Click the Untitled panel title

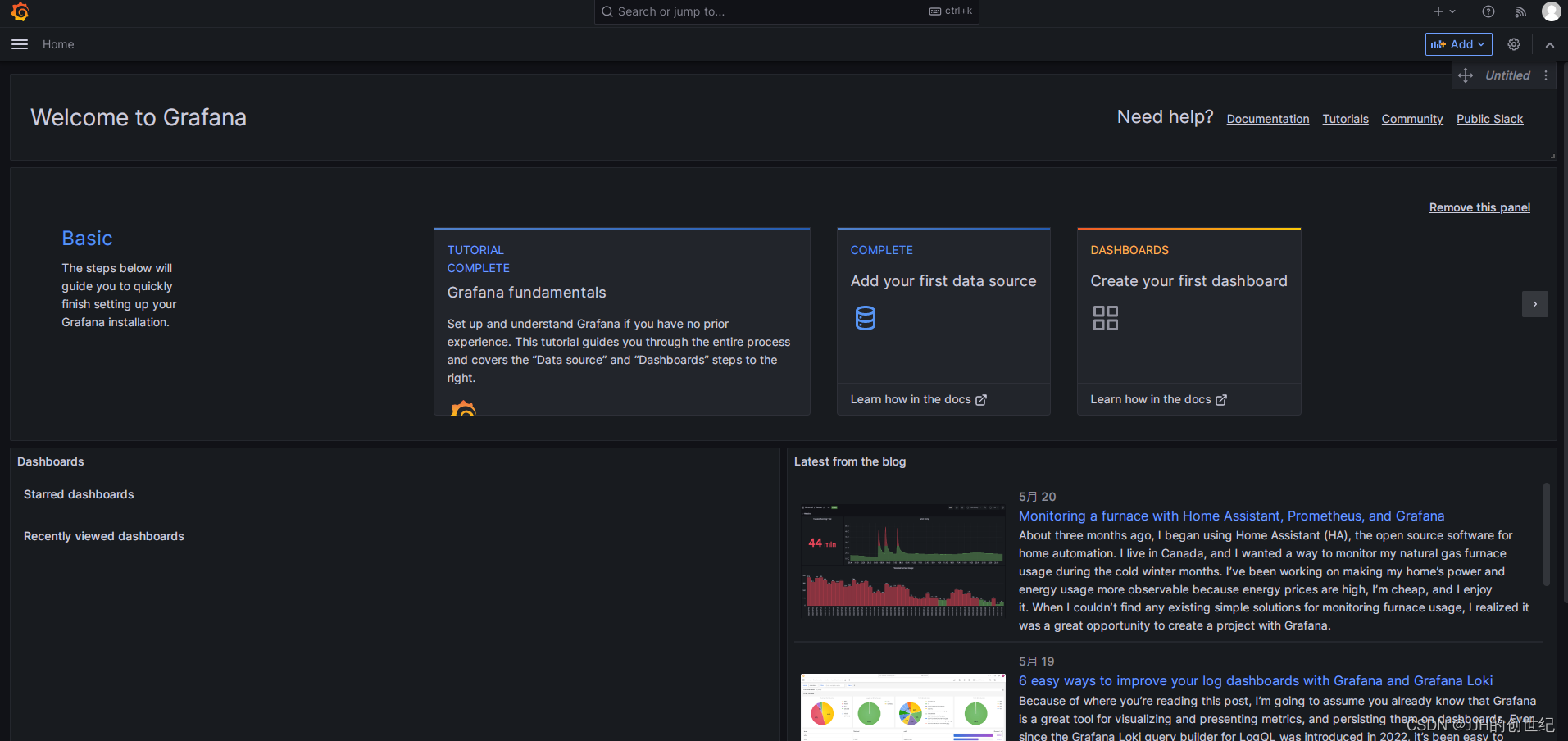coord(1507,75)
